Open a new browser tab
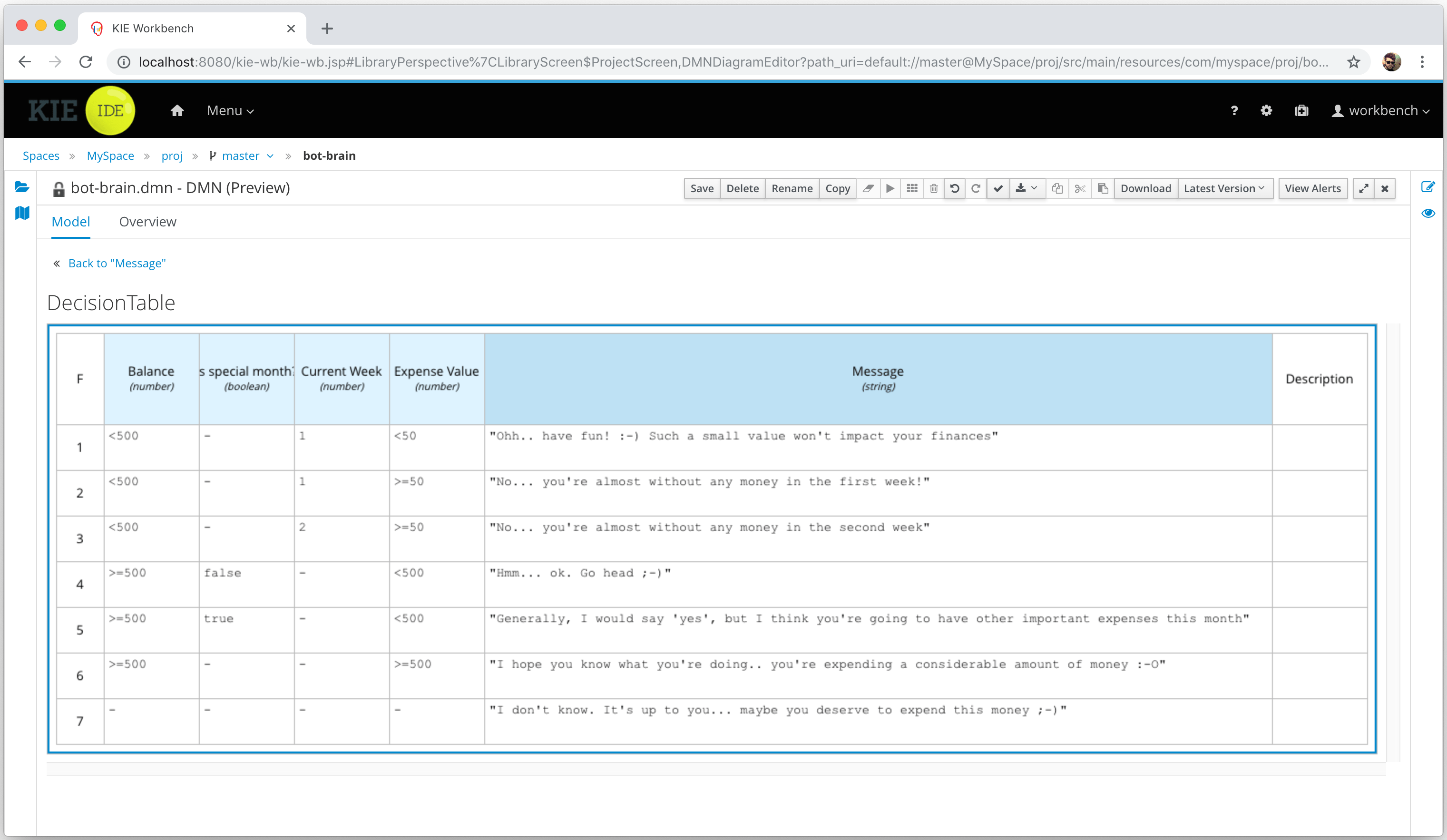 pyautogui.click(x=327, y=28)
